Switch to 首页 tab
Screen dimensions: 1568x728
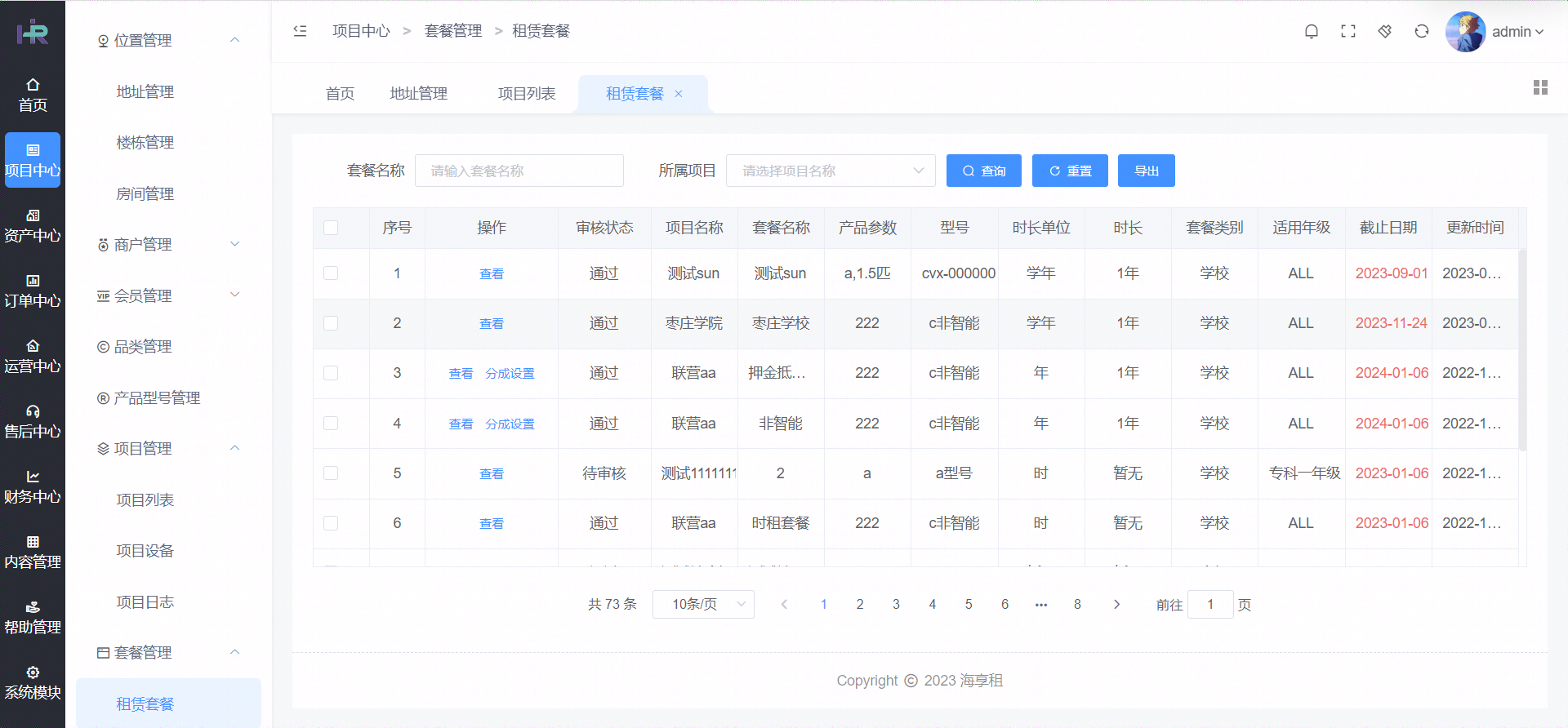coord(340,94)
